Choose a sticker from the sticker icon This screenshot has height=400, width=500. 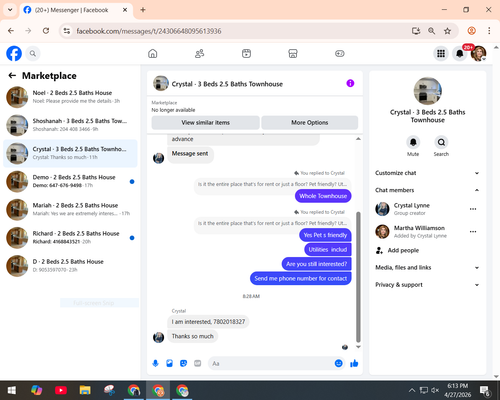[183, 363]
